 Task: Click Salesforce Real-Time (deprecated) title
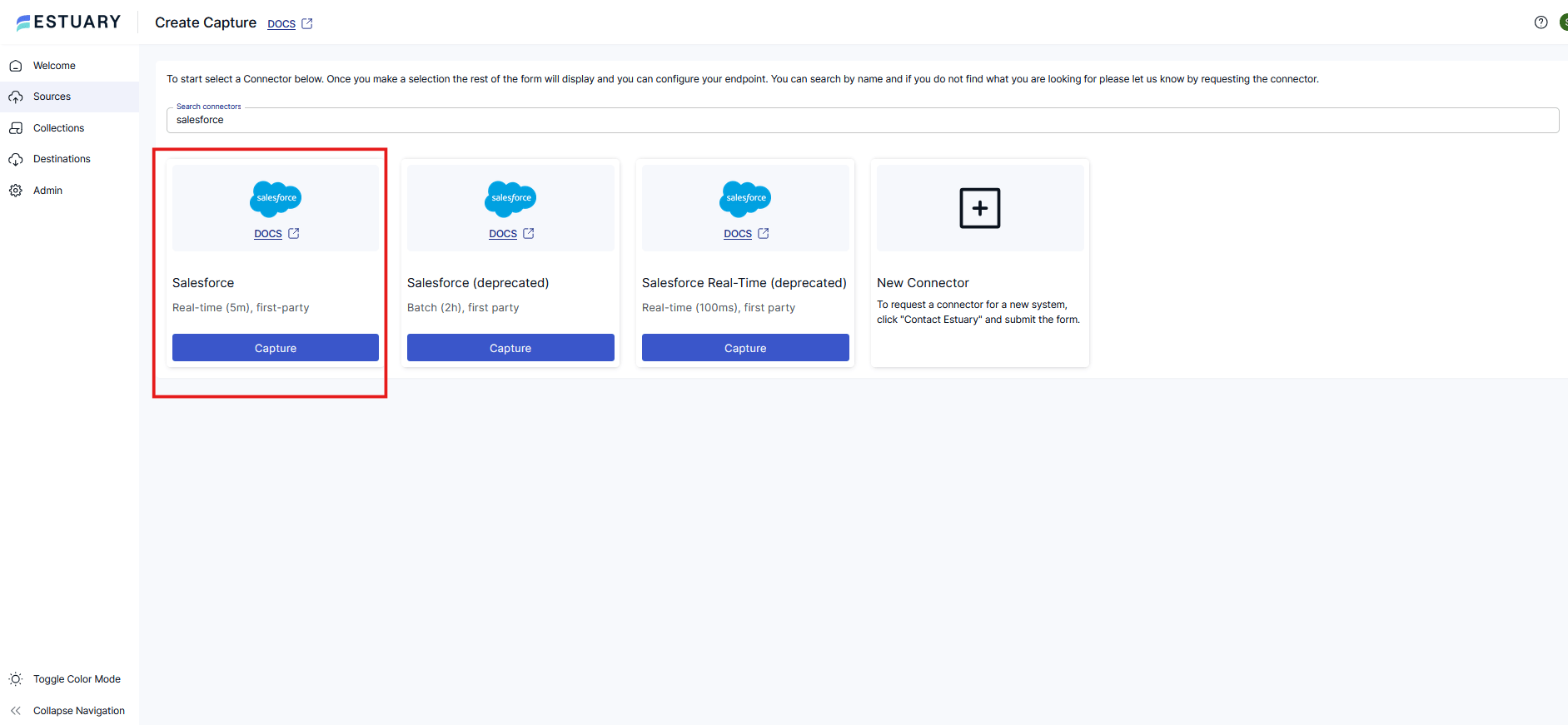[744, 283]
